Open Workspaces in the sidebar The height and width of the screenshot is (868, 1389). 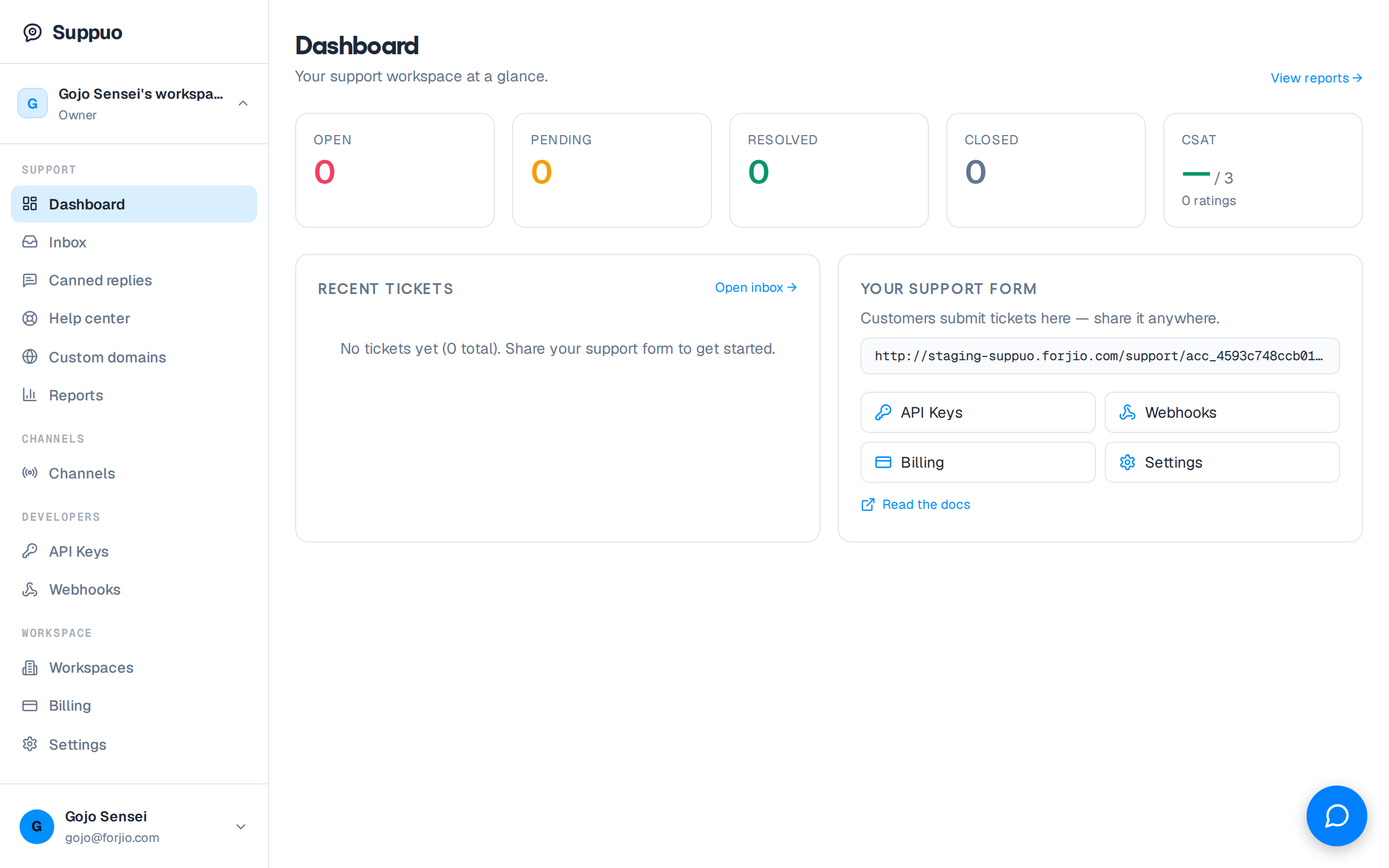click(x=133, y=668)
